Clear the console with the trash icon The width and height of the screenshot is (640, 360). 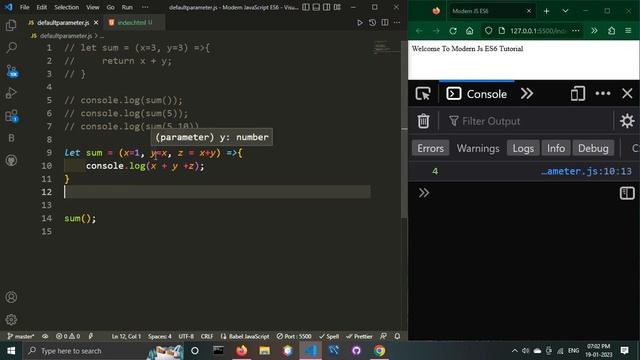[423, 121]
